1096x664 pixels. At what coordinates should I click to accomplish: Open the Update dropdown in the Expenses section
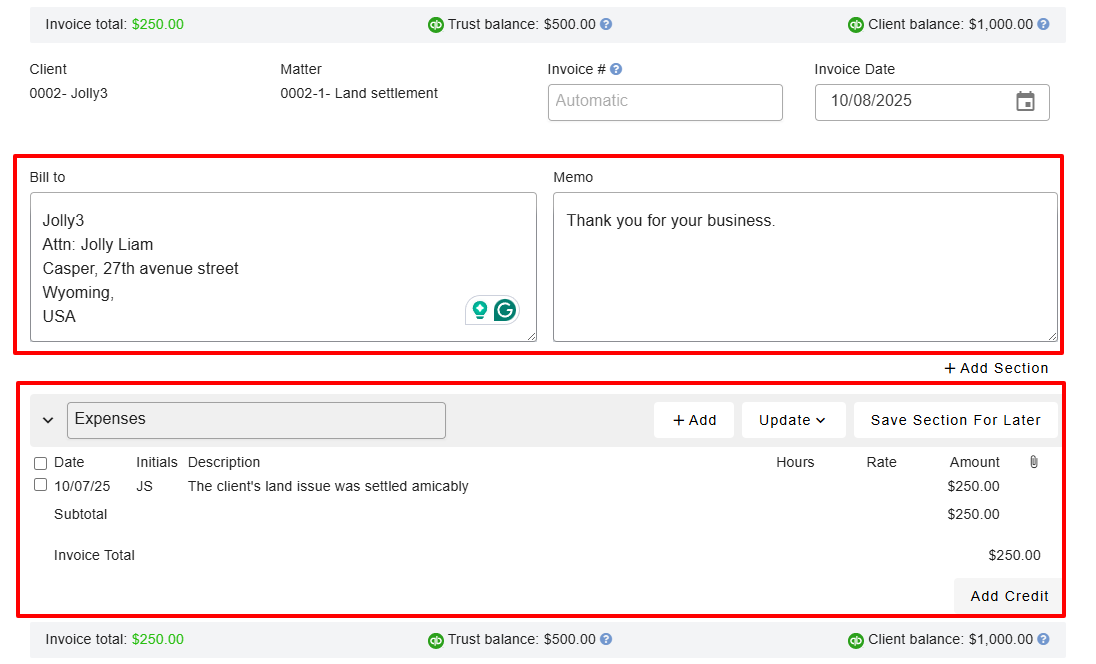pyautogui.click(x=793, y=420)
